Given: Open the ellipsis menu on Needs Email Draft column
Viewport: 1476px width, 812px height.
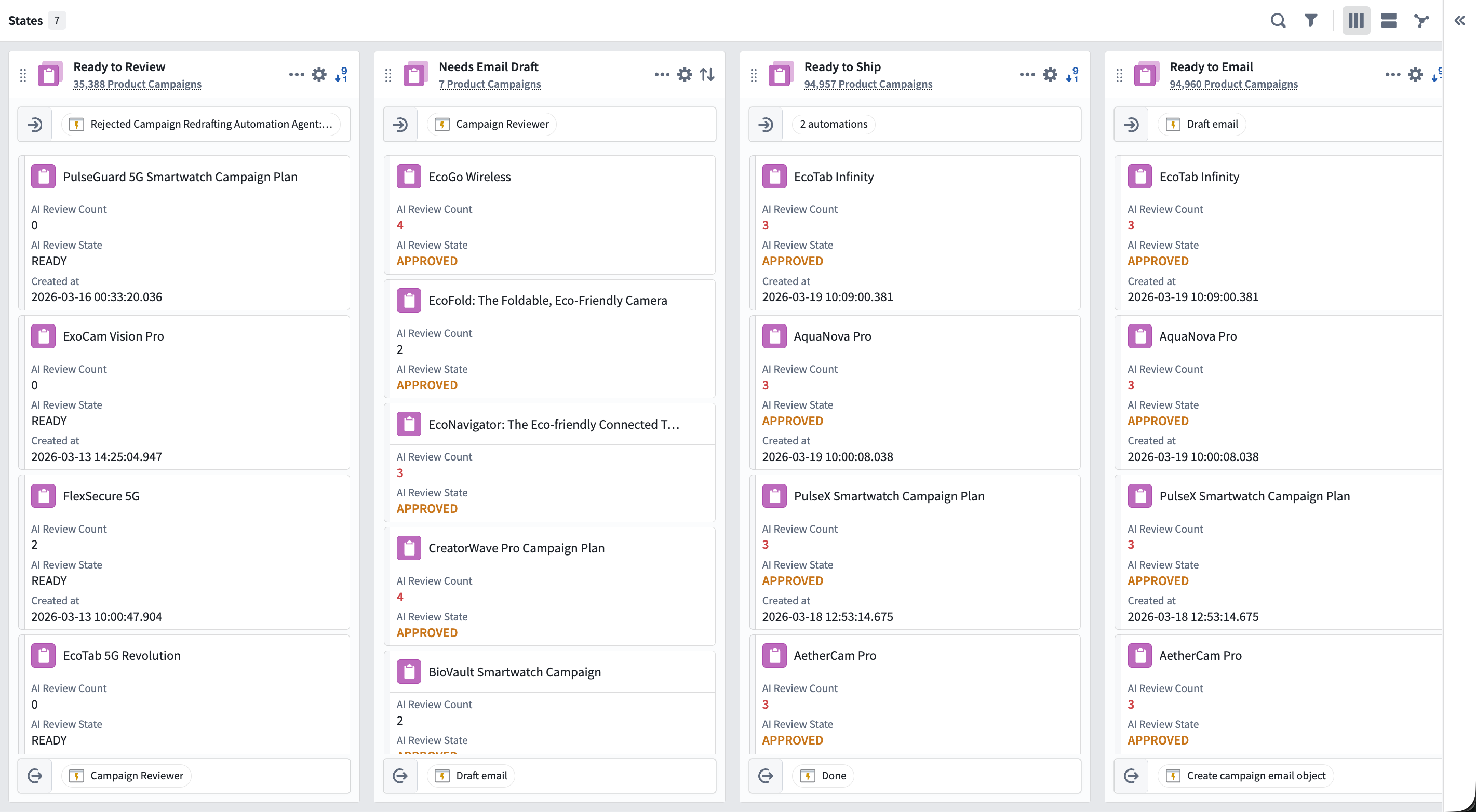Looking at the screenshot, I should 662,74.
